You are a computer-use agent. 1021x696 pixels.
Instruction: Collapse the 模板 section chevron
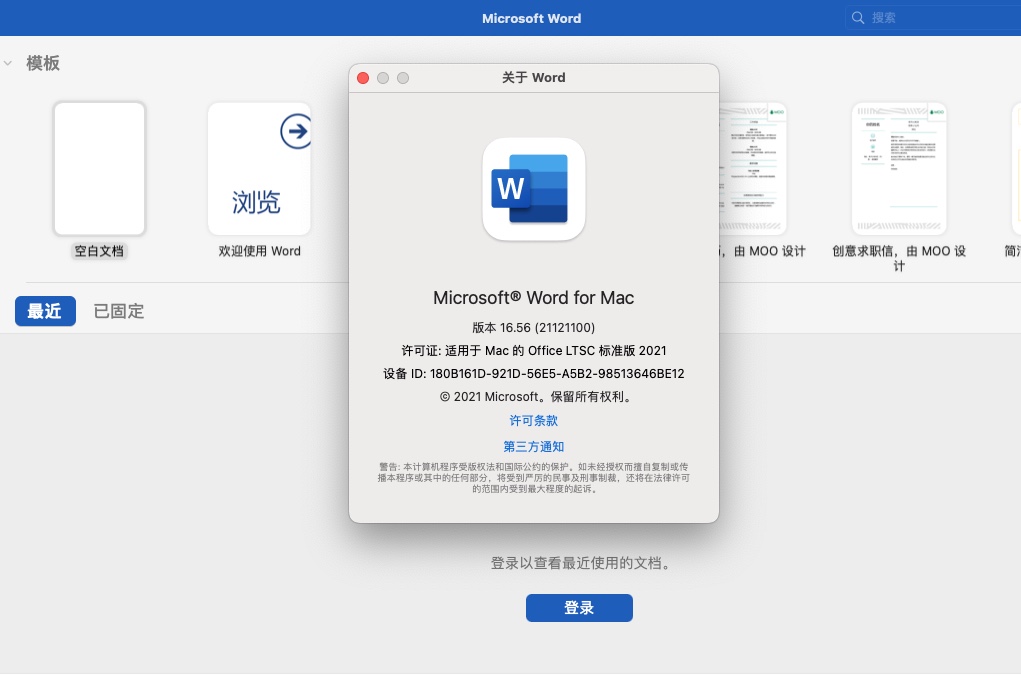[8, 63]
